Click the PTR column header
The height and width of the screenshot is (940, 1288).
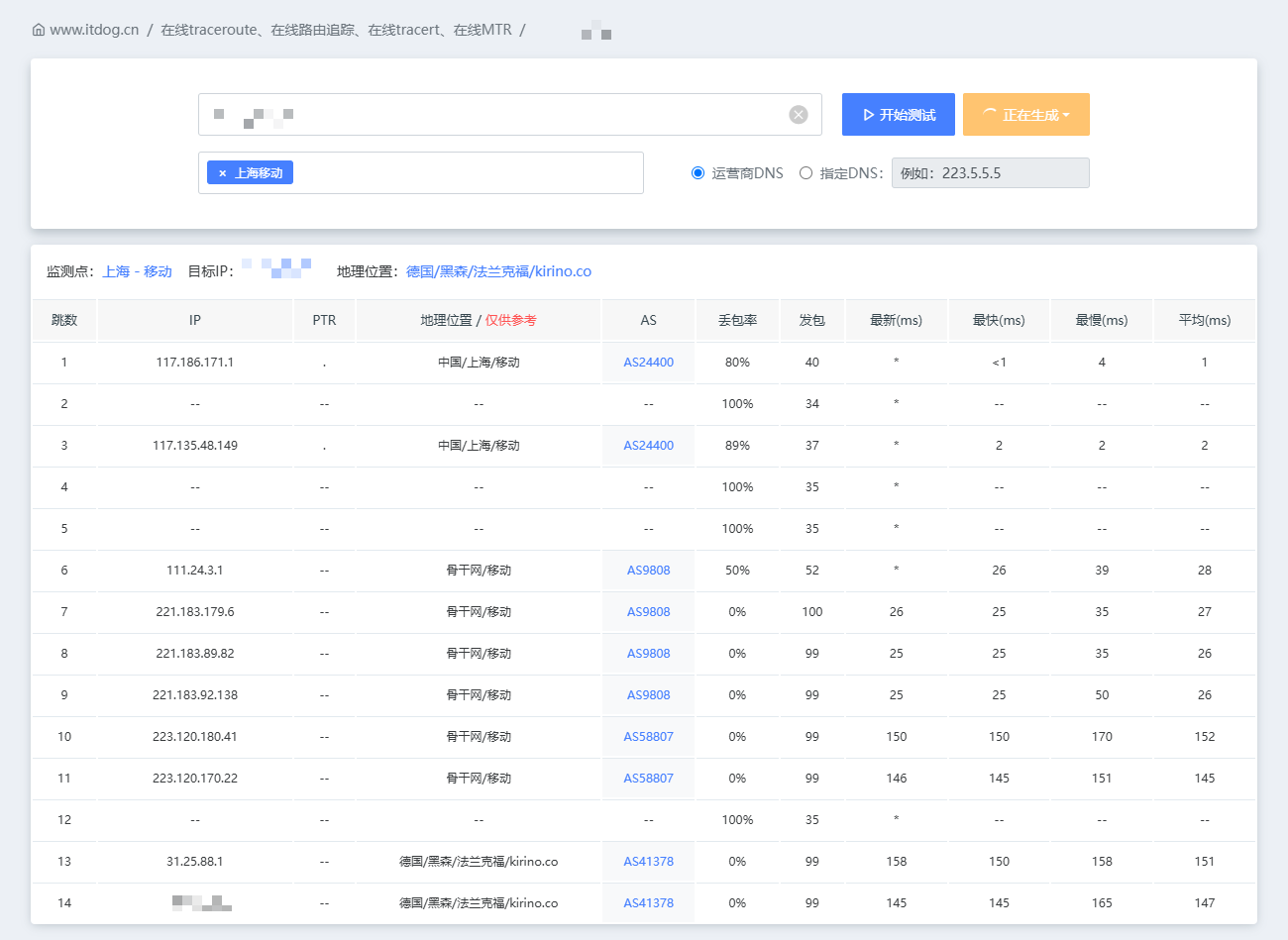coord(324,321)
